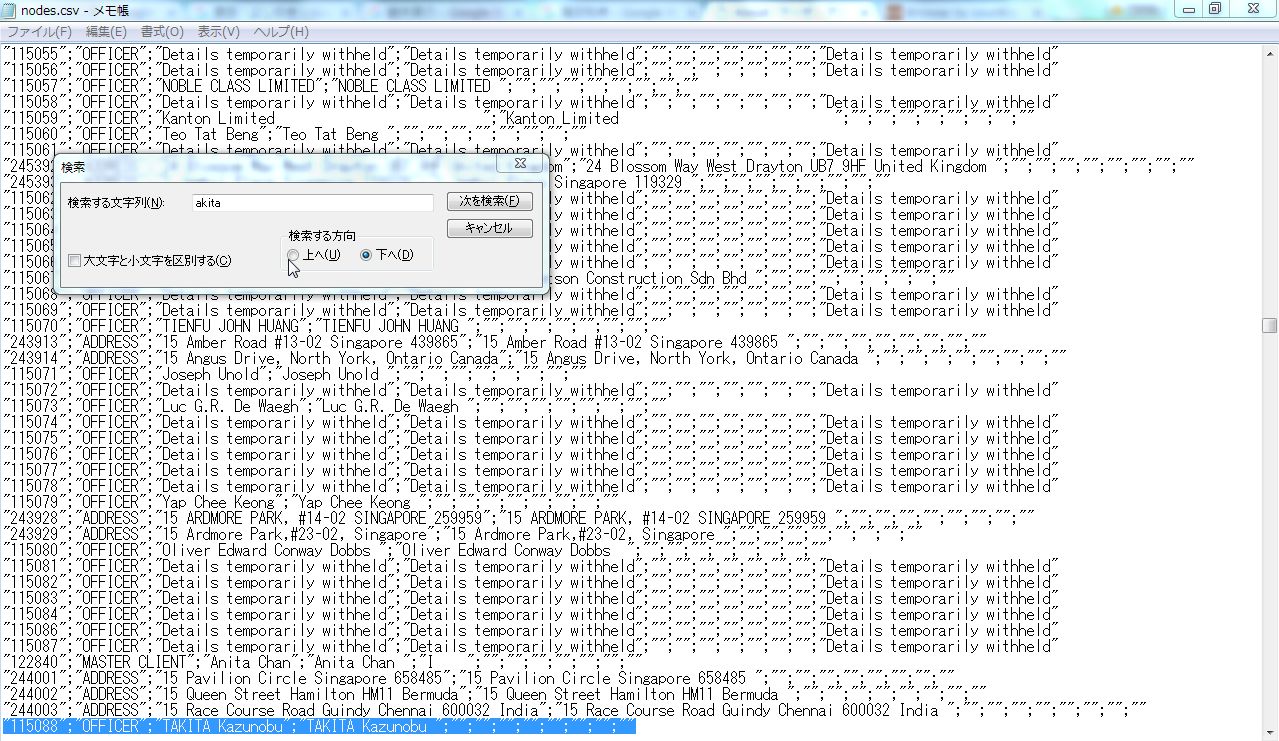
Task: Click the line starting with "115087"
Action: coord(531,647)
